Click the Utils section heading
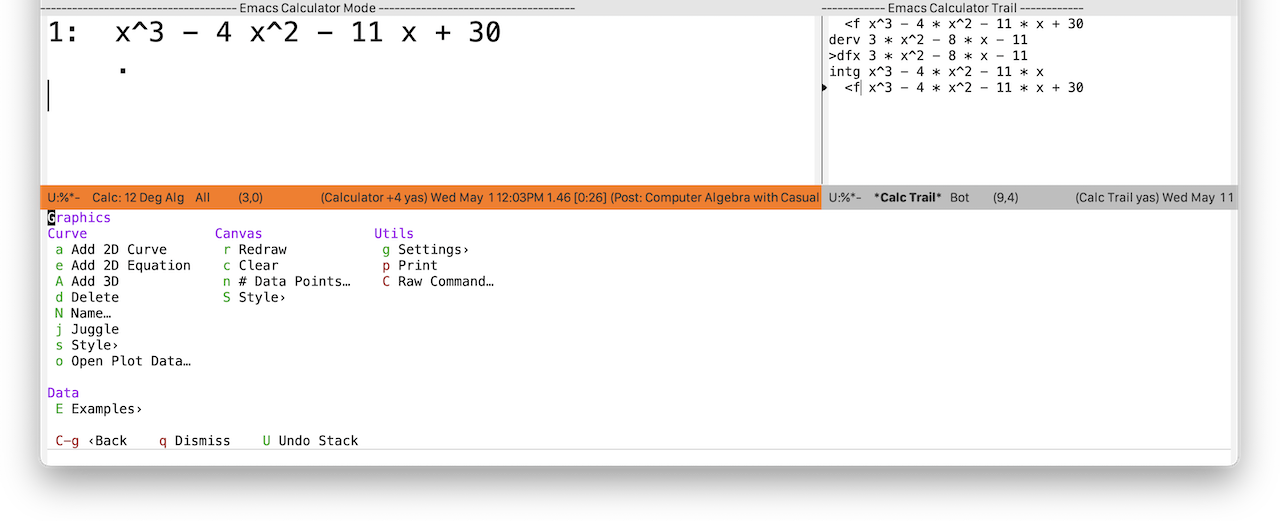1280x521 pixels. [394, 233]
